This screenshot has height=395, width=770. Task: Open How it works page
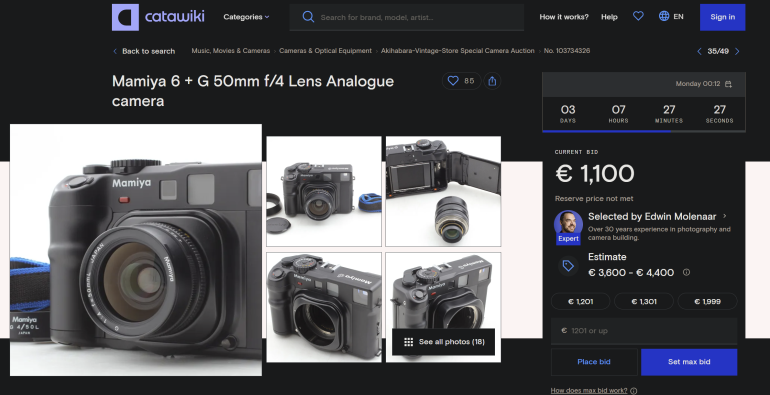(564, 17)
